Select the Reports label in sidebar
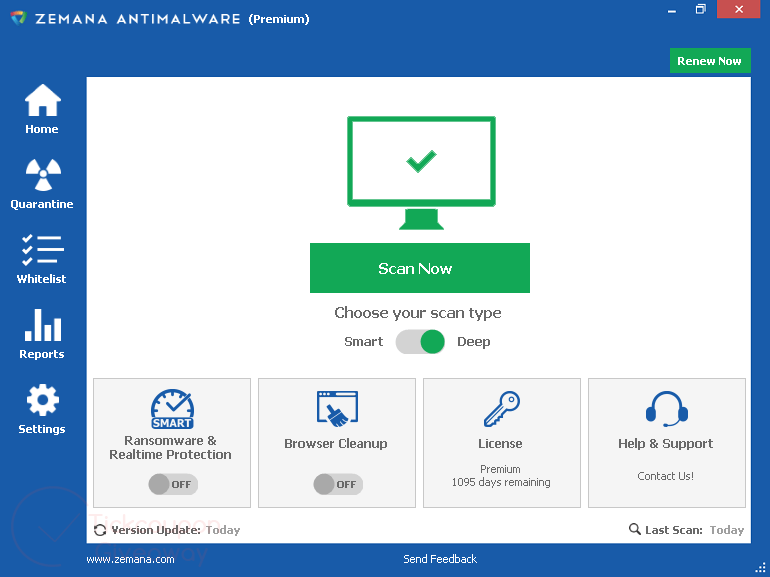 pos(42,354)
